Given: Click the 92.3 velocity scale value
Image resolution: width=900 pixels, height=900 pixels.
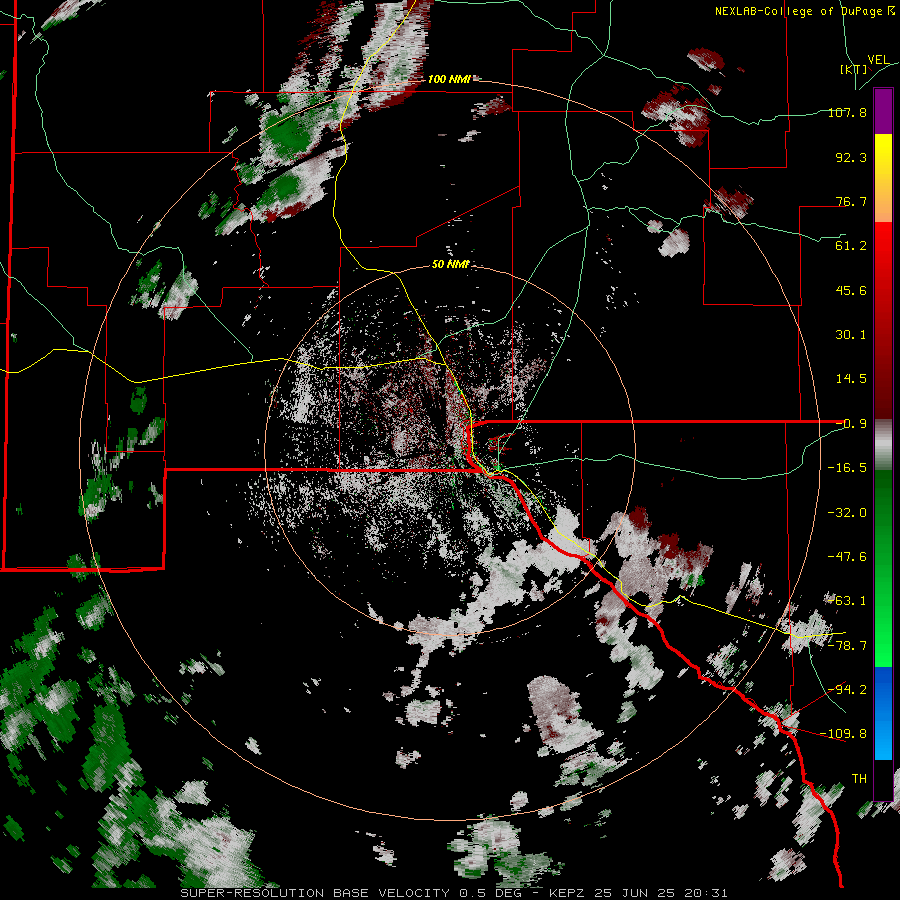Looking at the screenshot, I should 851,157.
